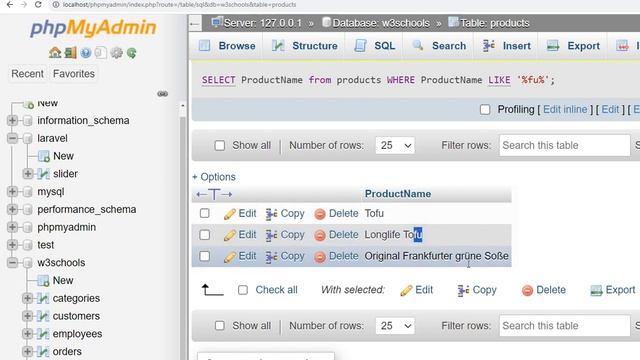Image resolution: width=640 pixels, height=360 pixels.
Task: Click the top Filter rows search field
Action: 564,145
